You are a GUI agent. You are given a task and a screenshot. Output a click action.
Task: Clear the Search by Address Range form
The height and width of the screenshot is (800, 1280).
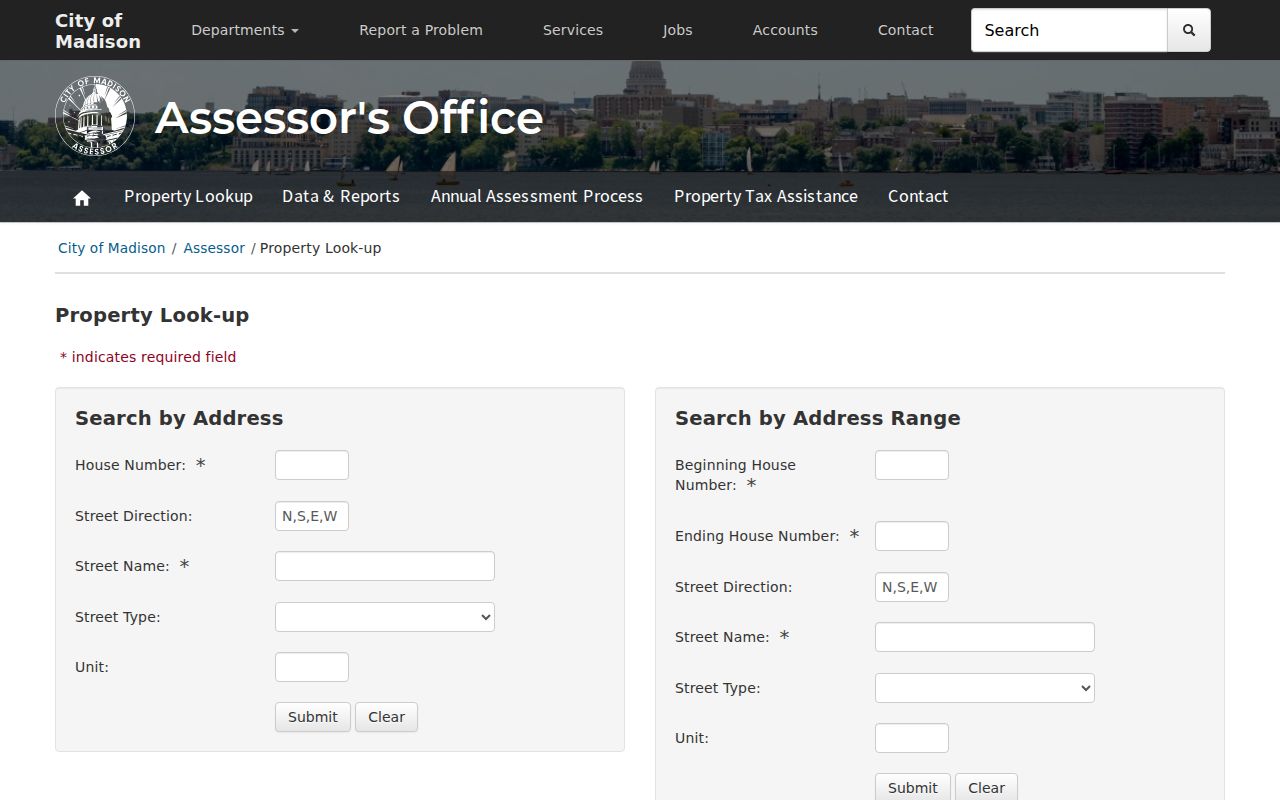[986, 787]
